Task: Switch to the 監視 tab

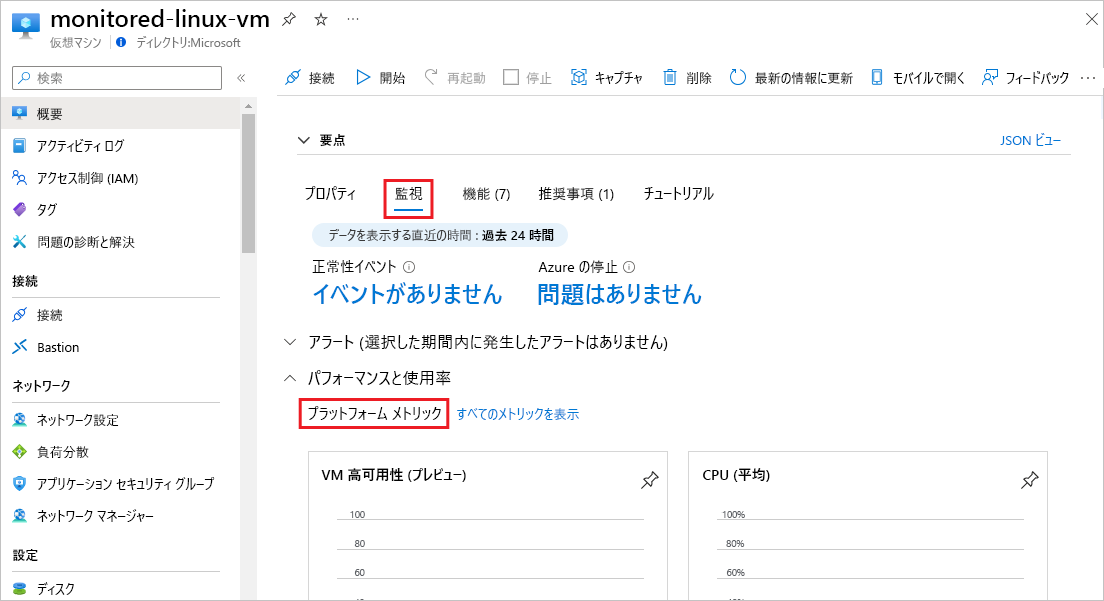Action: coord(408,194)
